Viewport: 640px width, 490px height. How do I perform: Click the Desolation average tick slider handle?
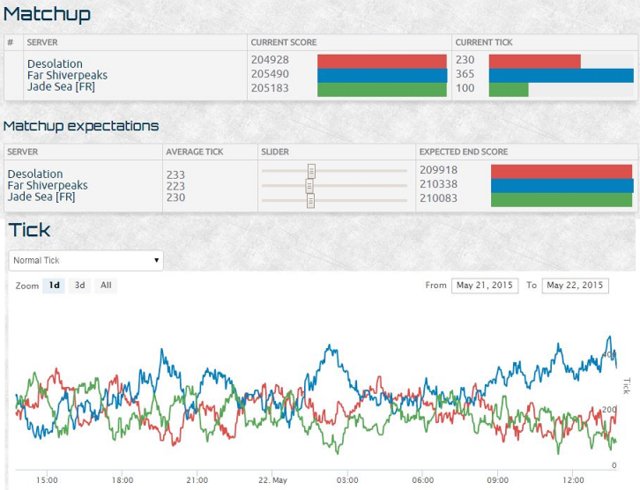pos(312,171)
